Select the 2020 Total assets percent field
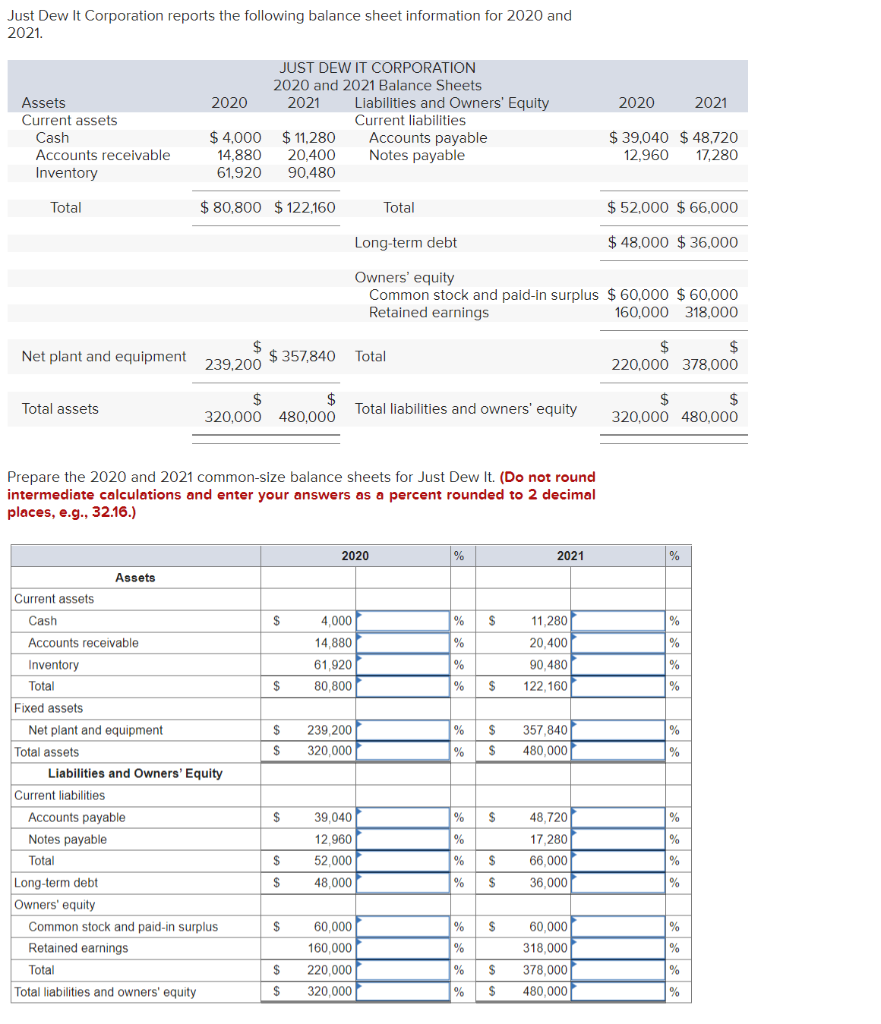 click(x=403, y=751)
